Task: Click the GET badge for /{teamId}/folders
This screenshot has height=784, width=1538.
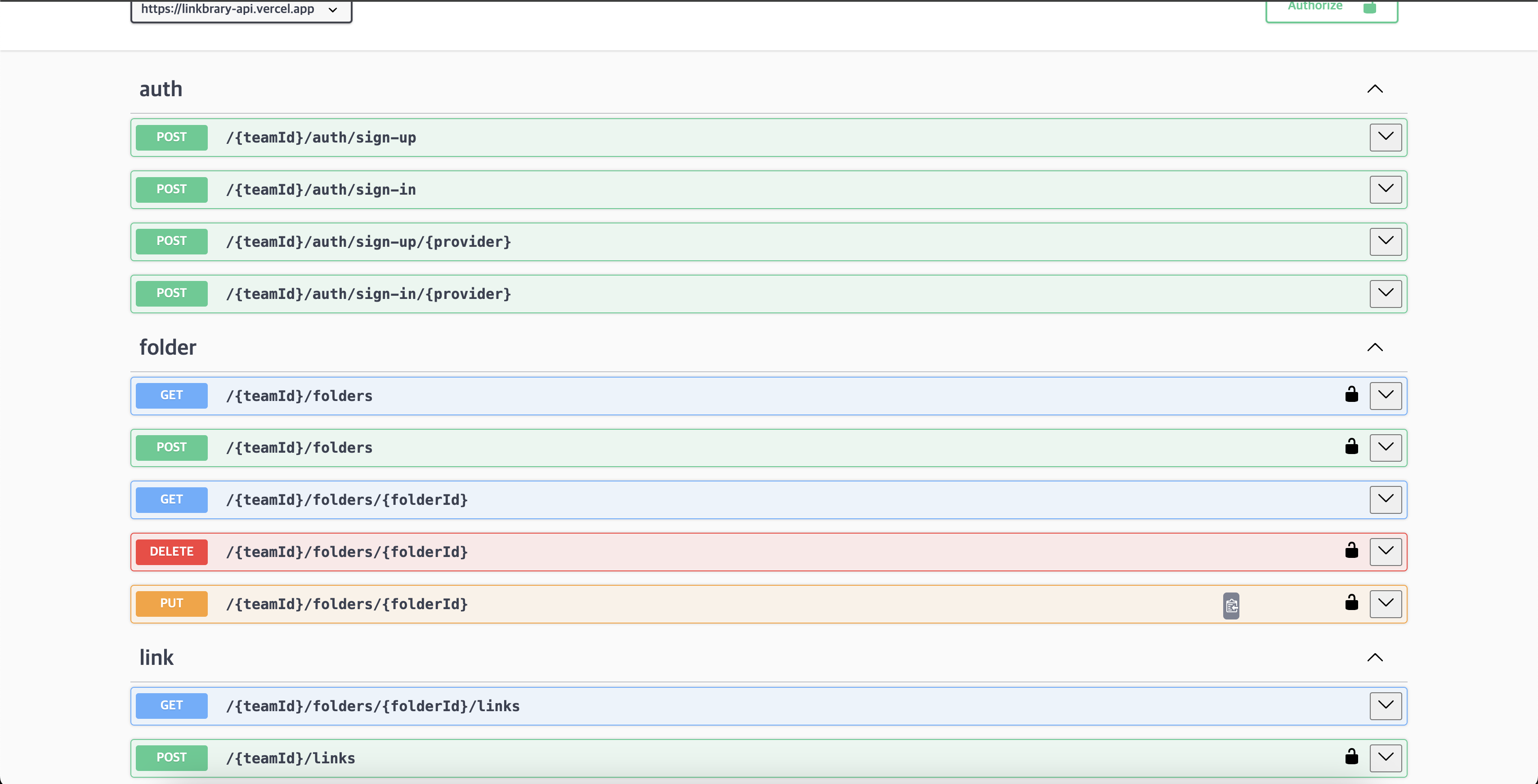Action: (171, 396)
